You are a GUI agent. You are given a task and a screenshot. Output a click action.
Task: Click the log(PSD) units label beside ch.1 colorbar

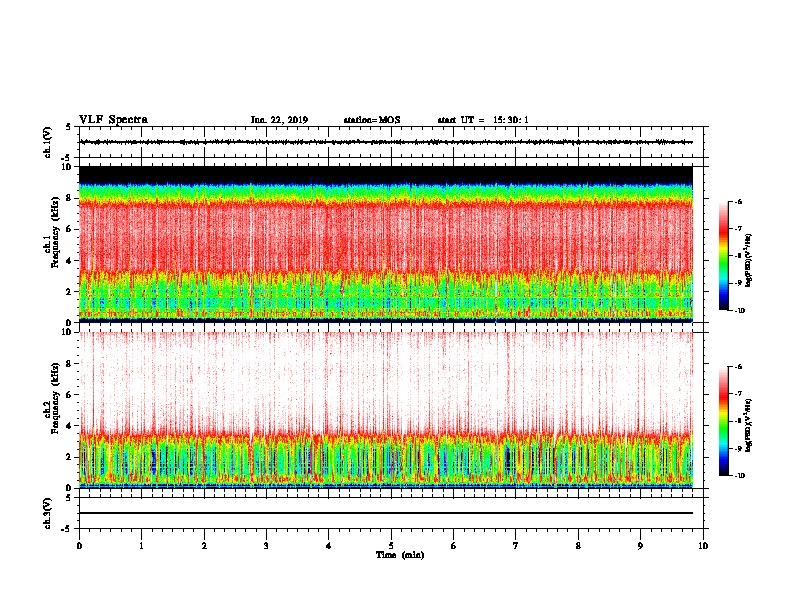click(749, 261)
